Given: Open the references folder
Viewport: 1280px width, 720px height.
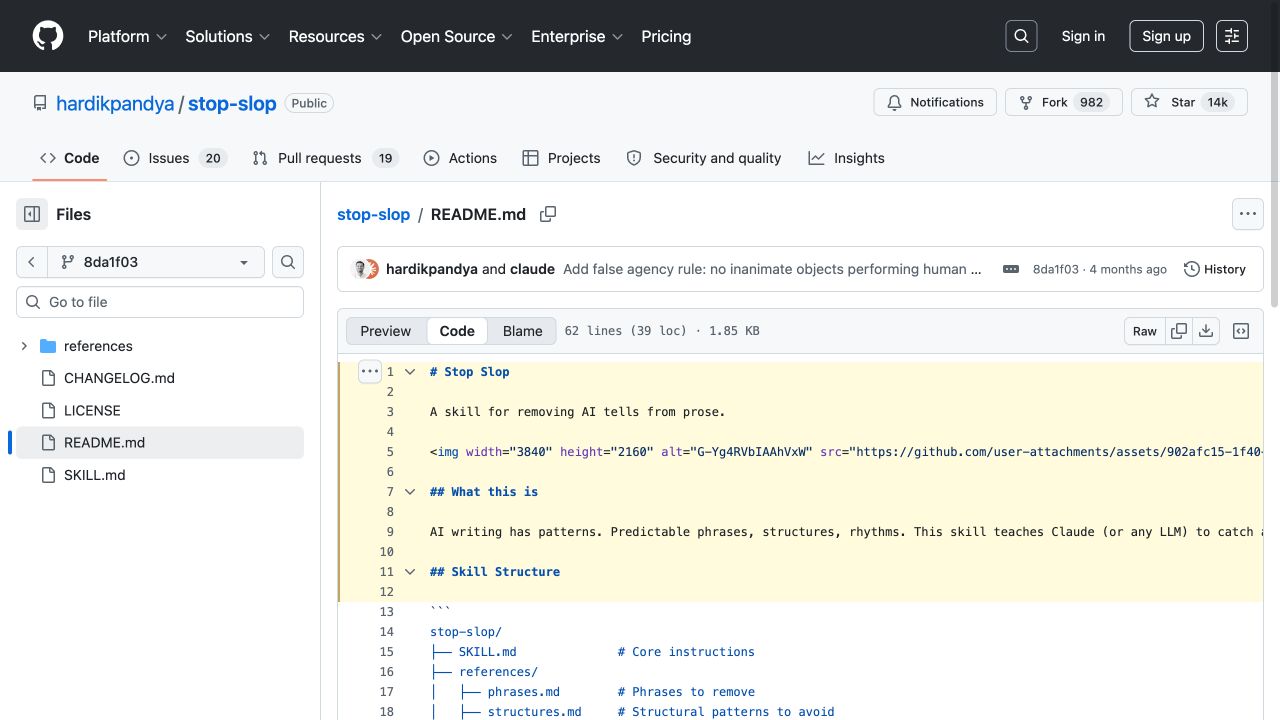Looking at the screenshot, I should pos(98,346).
